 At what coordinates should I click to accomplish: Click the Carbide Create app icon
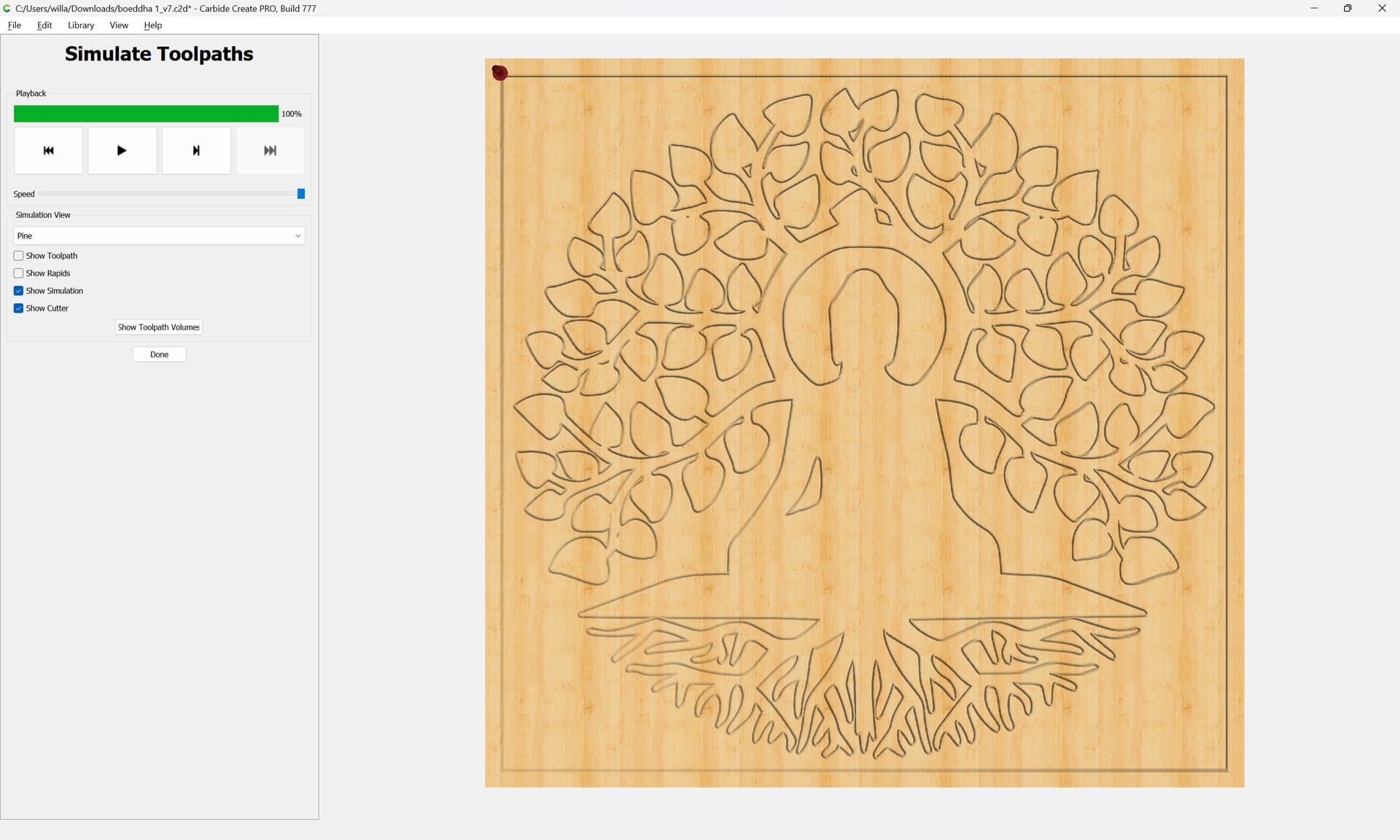pyautogui.click(x=7, y=8)
